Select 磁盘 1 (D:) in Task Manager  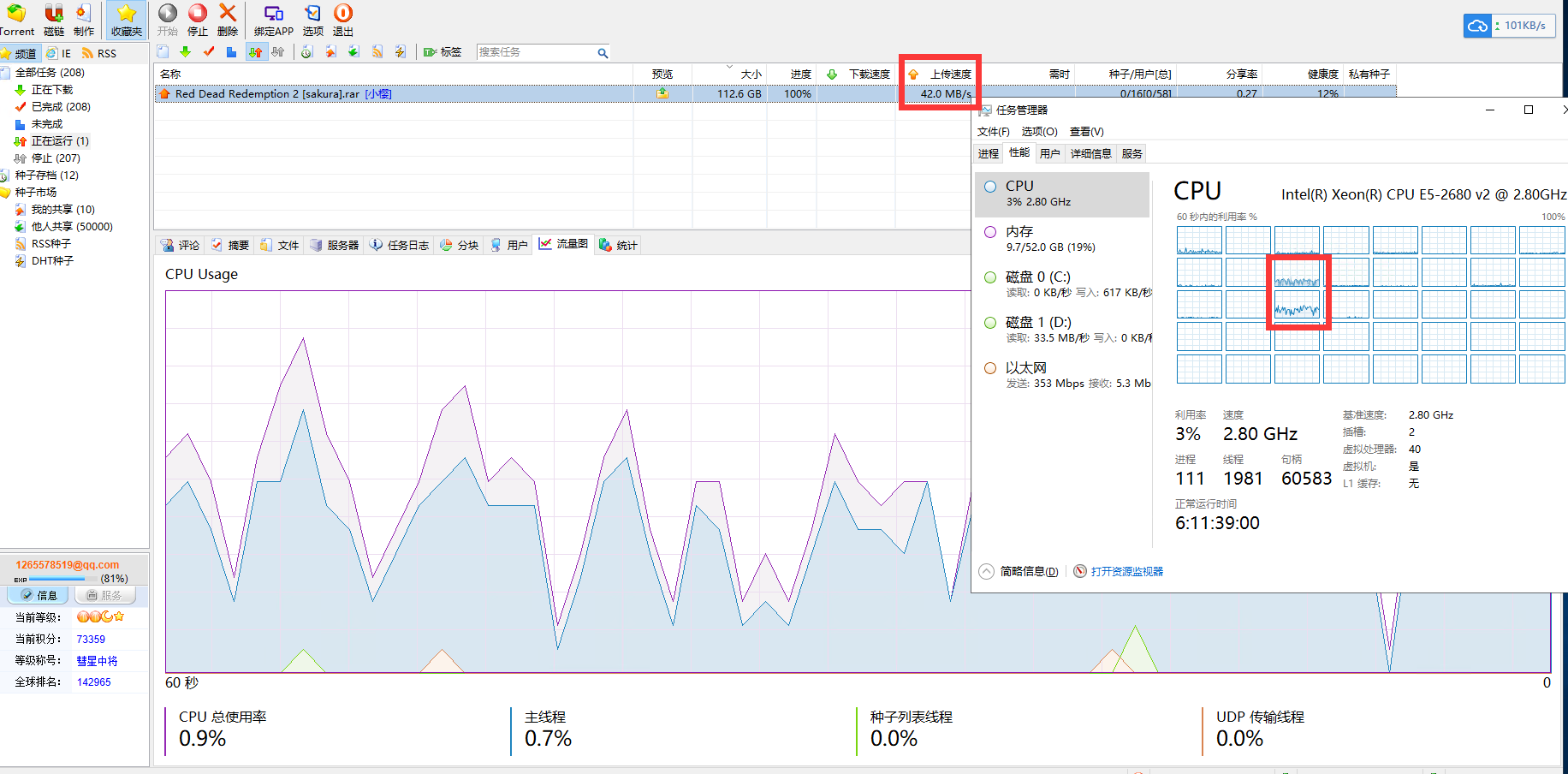1062,330
